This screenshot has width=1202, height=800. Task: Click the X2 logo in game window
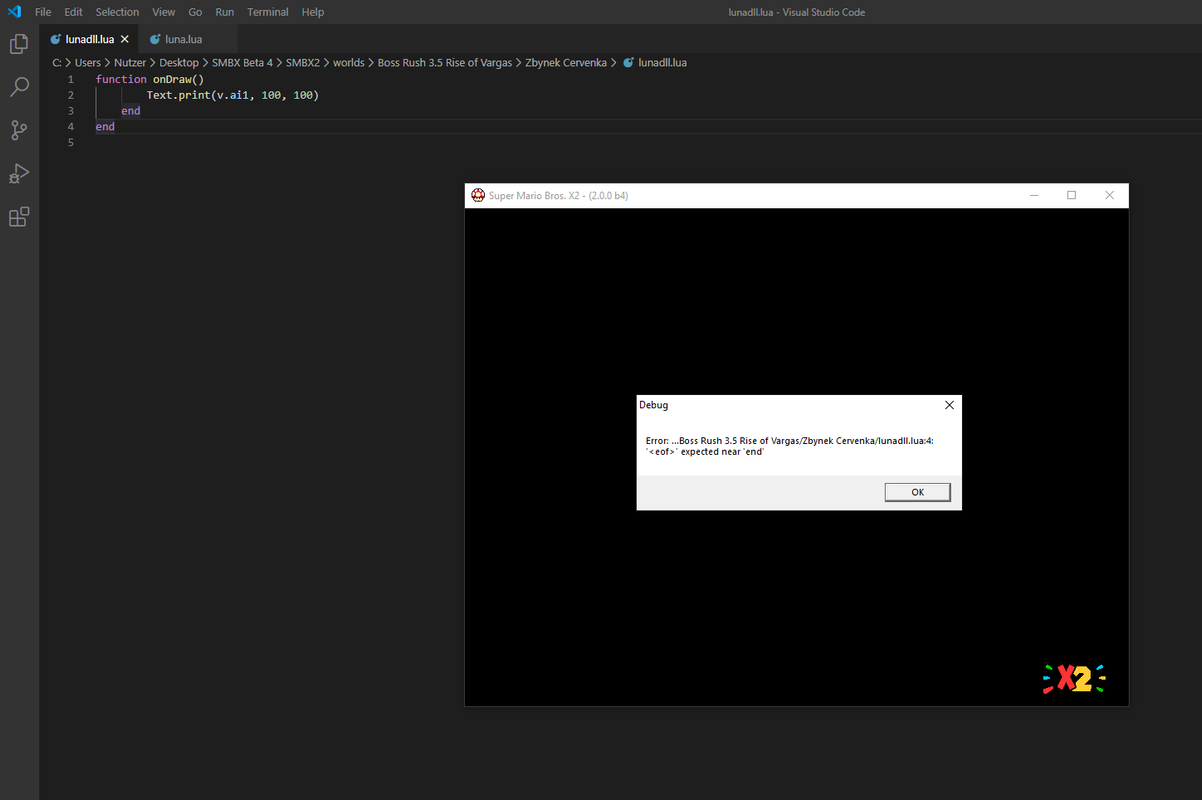(1074, 678)
